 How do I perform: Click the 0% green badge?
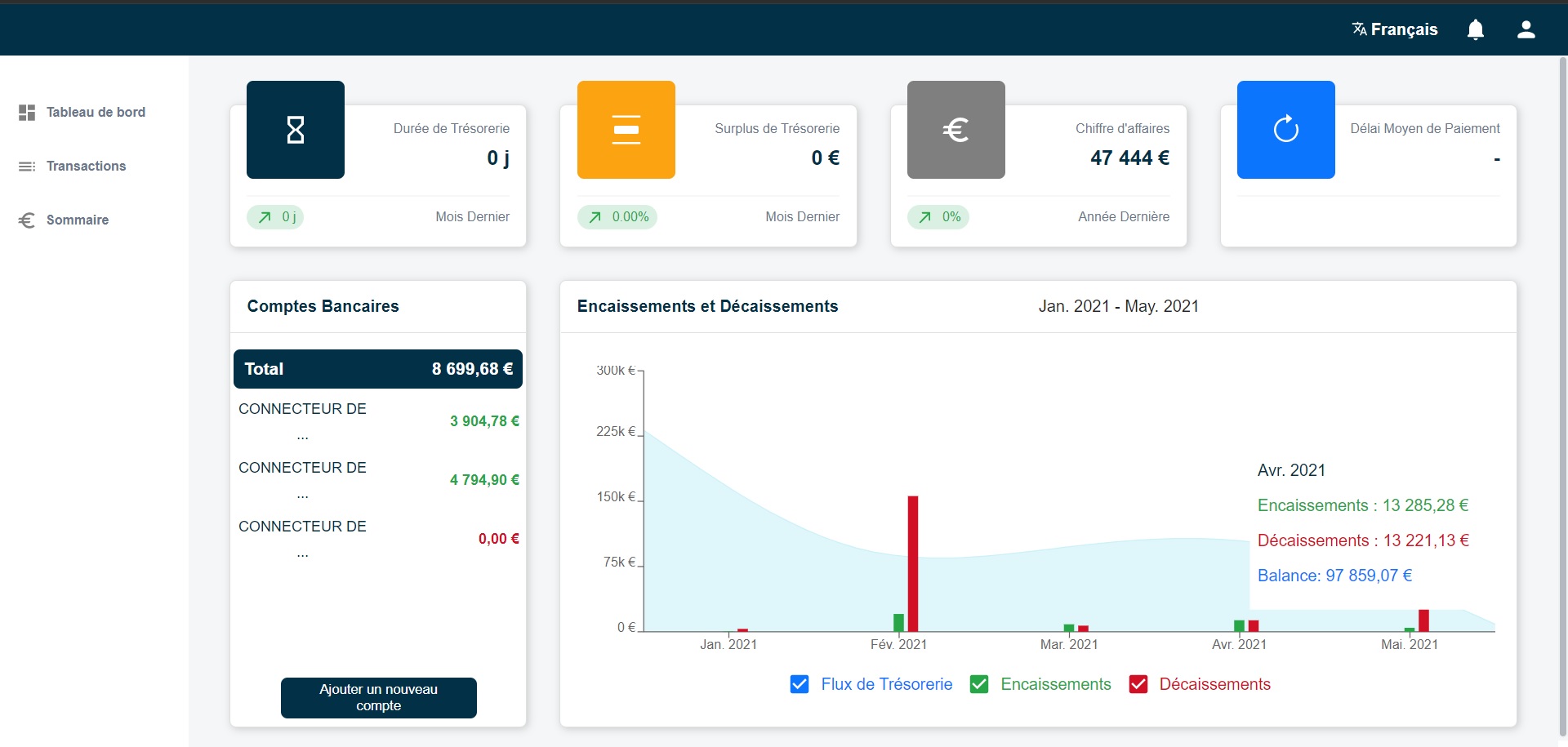(x=938, y=217)
